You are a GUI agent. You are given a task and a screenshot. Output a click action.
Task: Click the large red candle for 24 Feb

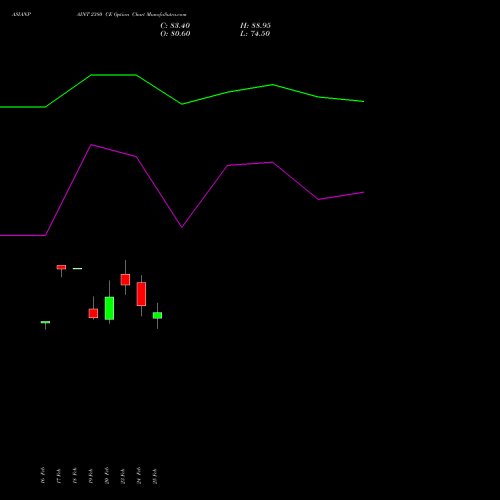tap(141, 294)
